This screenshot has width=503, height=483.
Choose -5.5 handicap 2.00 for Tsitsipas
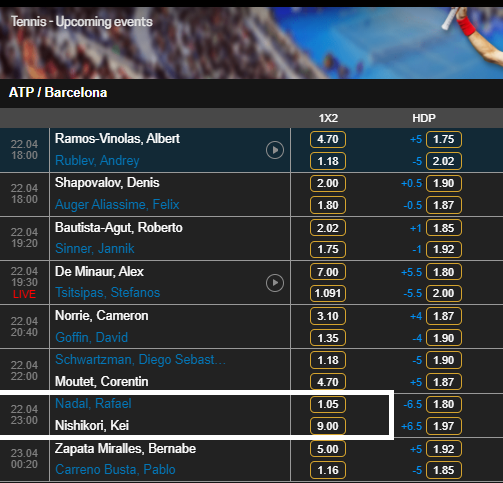click(x=444, y=293)
